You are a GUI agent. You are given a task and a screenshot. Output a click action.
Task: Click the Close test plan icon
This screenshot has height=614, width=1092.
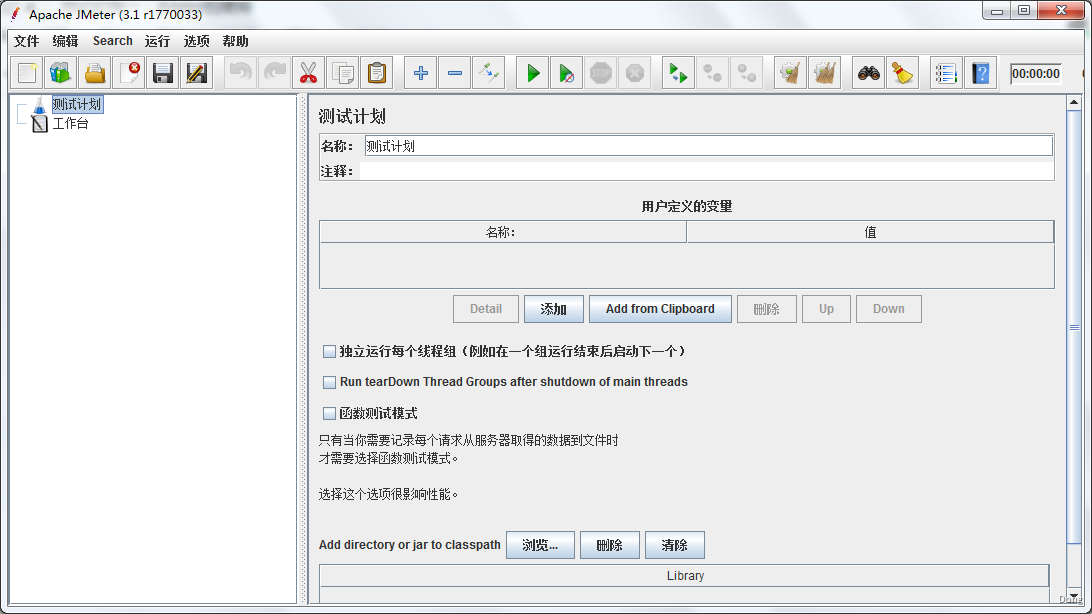point(130,73)
